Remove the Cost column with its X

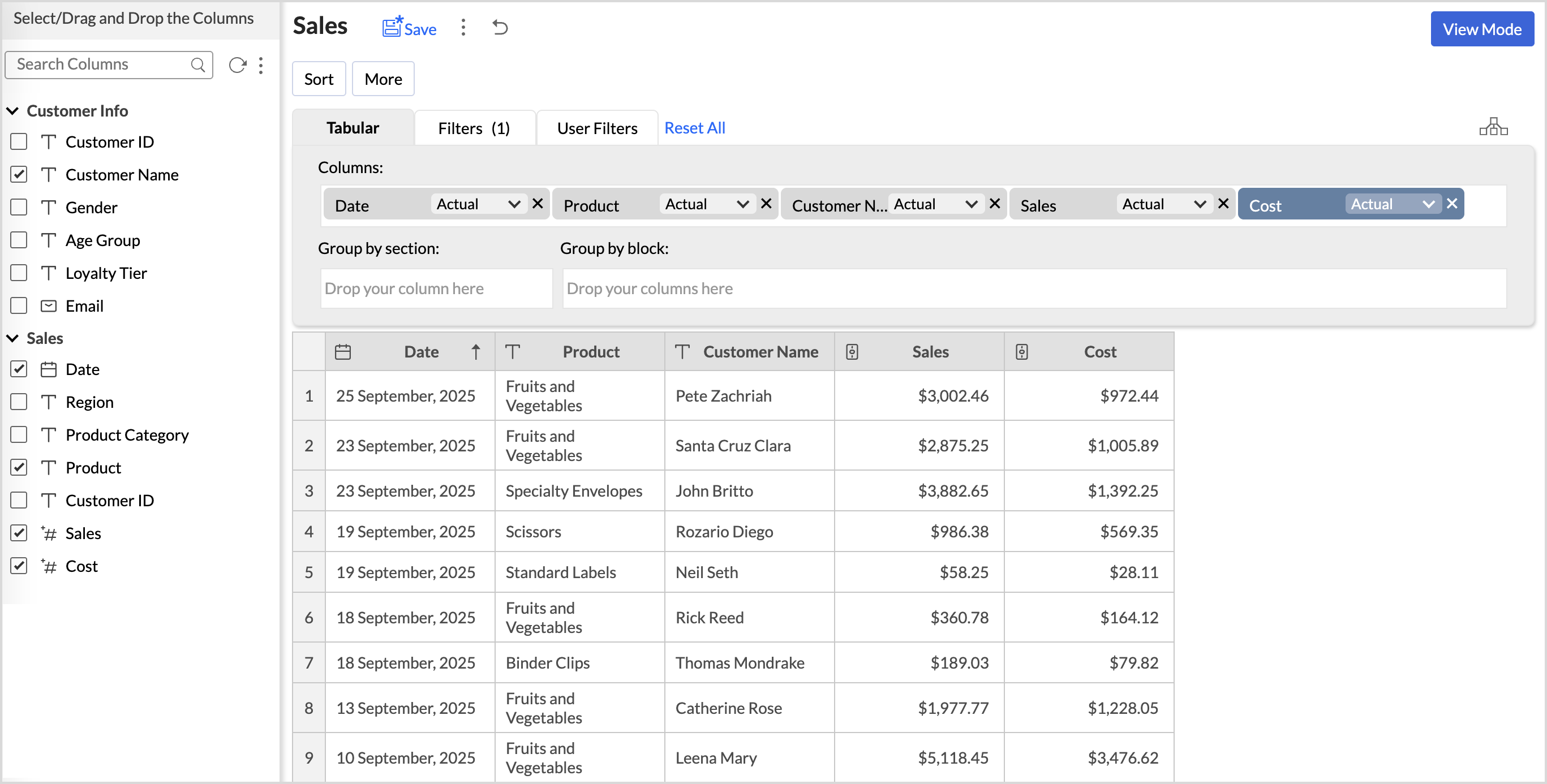[x=1452, y=204]
